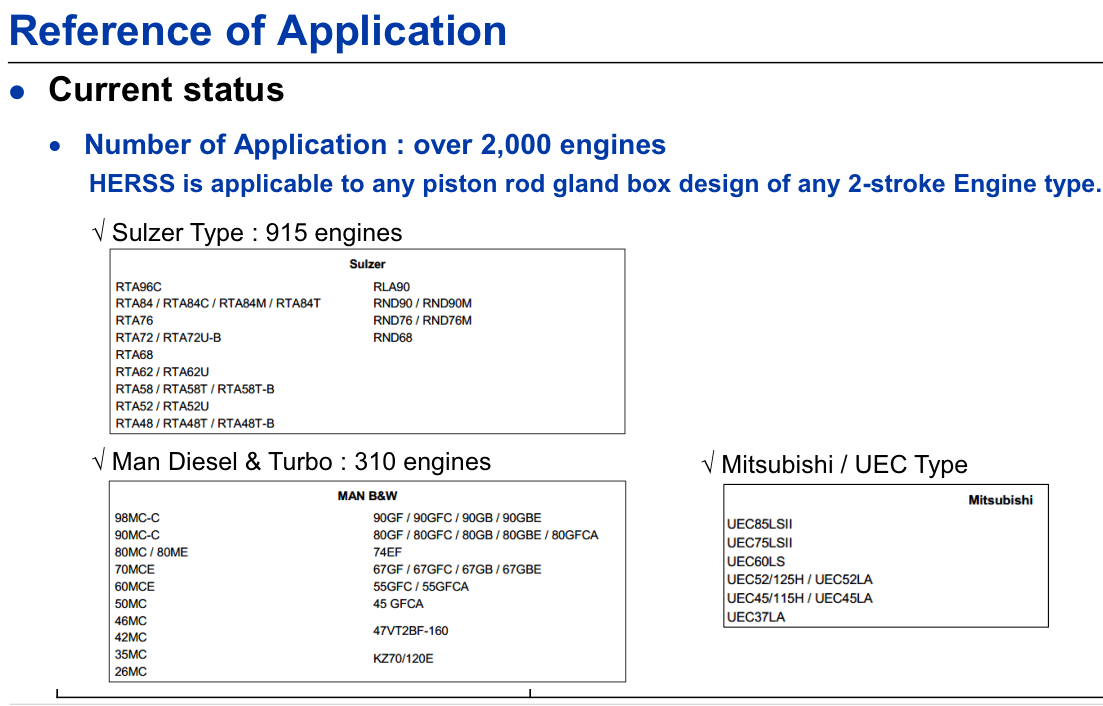Click '67GF / 67GFC / 67GB / 67GBE' row
The height and width of the screenshot is (706, 1103).
(457, 570)
